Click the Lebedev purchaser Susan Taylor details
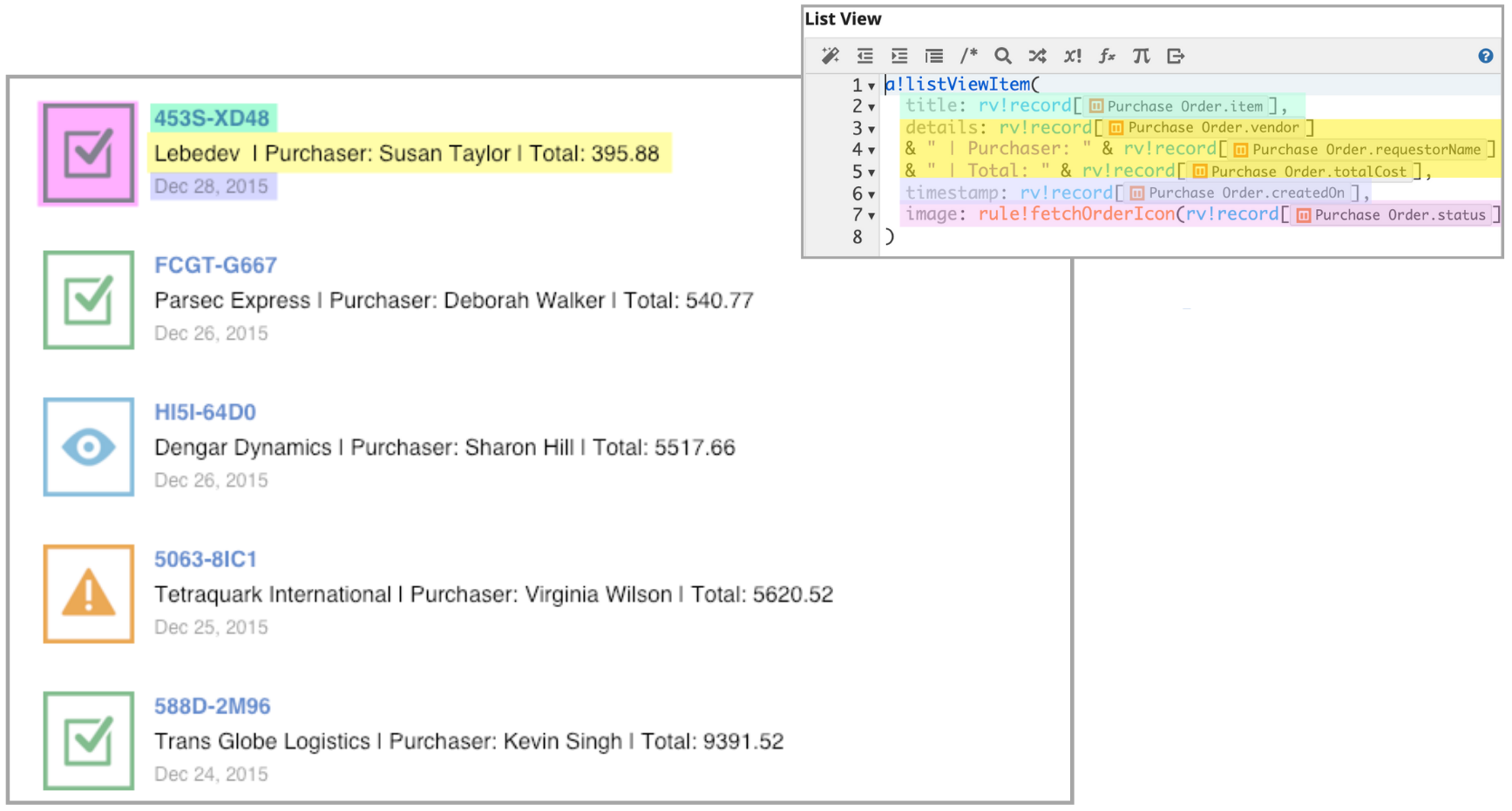This screenshot has width=1512, height=811. tap(407, 153)
